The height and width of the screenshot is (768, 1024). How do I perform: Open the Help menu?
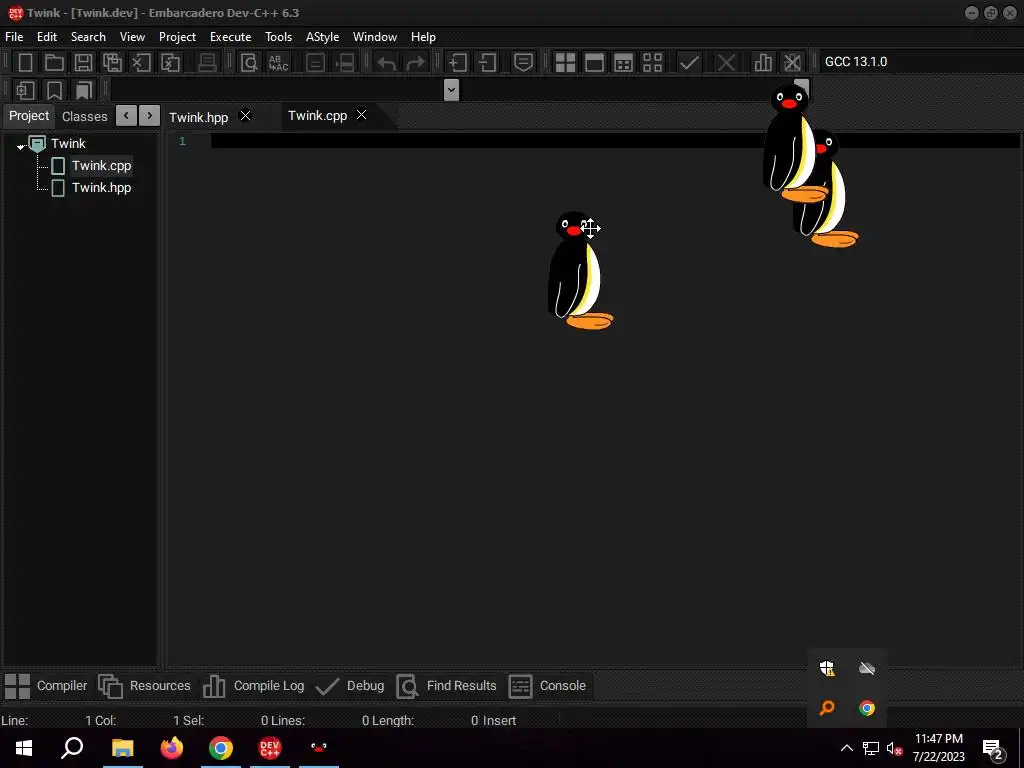[423, 37]
